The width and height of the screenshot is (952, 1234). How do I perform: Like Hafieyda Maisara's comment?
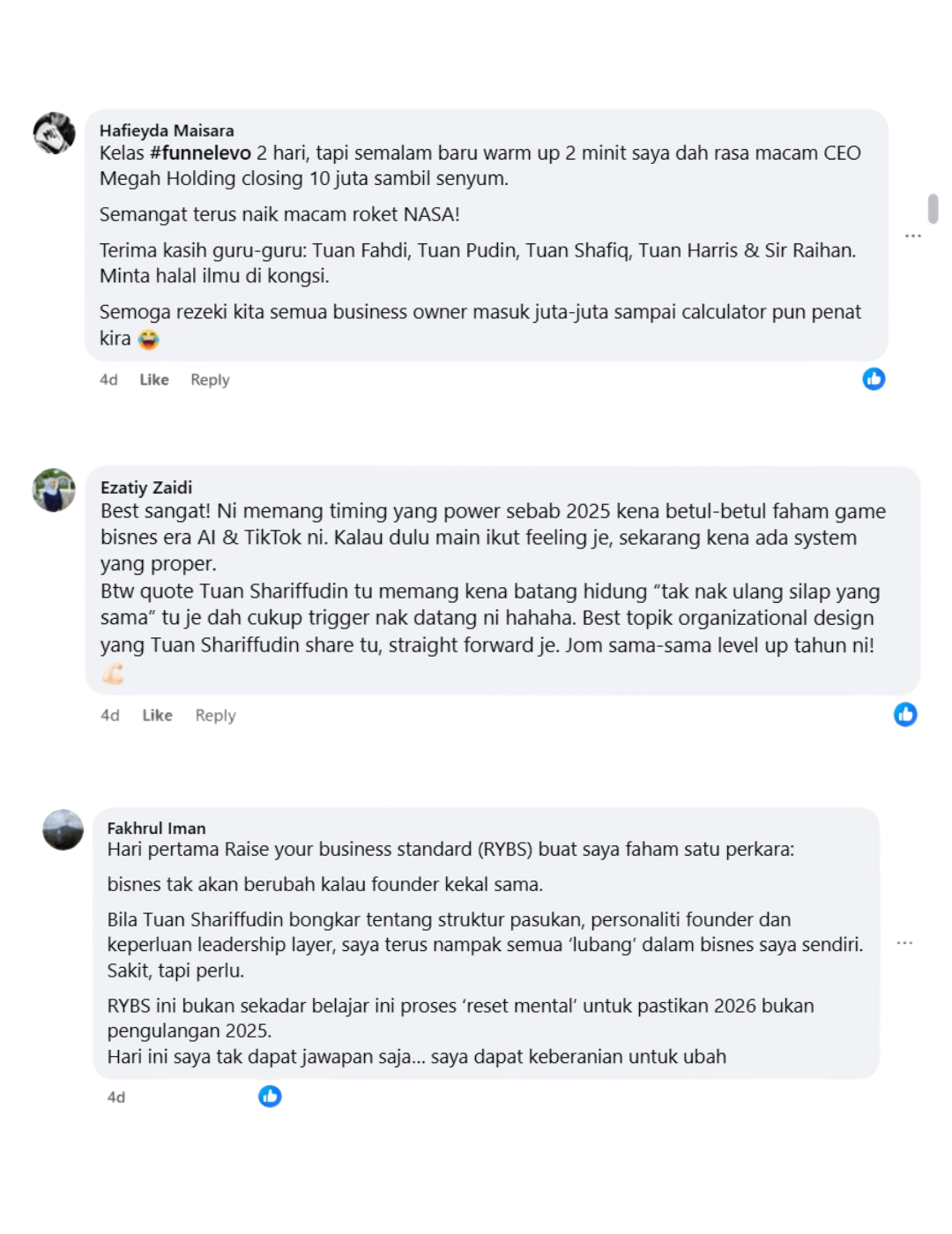[154, 380]
